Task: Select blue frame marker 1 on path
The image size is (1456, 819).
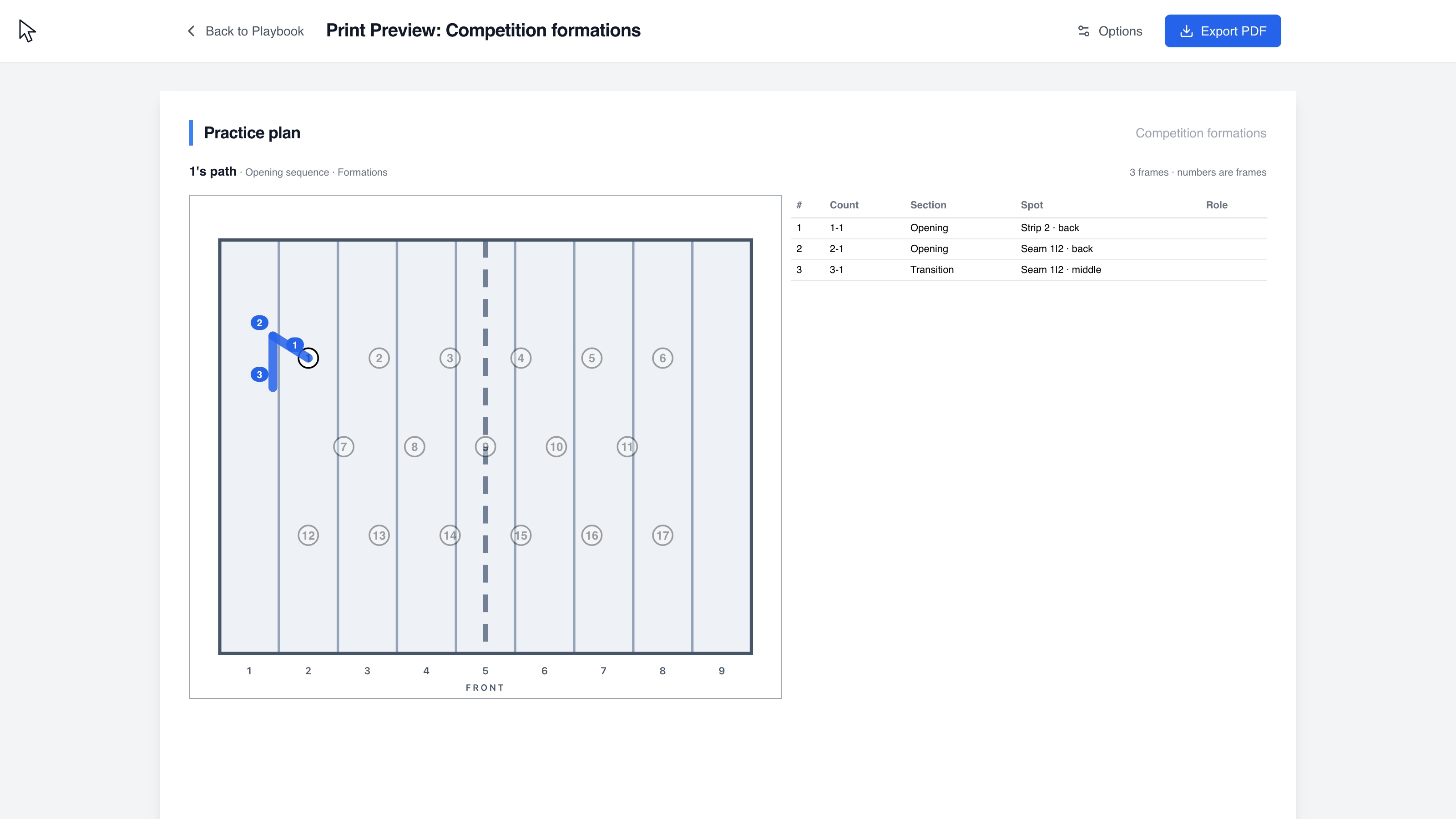Action: coord(294,345)
